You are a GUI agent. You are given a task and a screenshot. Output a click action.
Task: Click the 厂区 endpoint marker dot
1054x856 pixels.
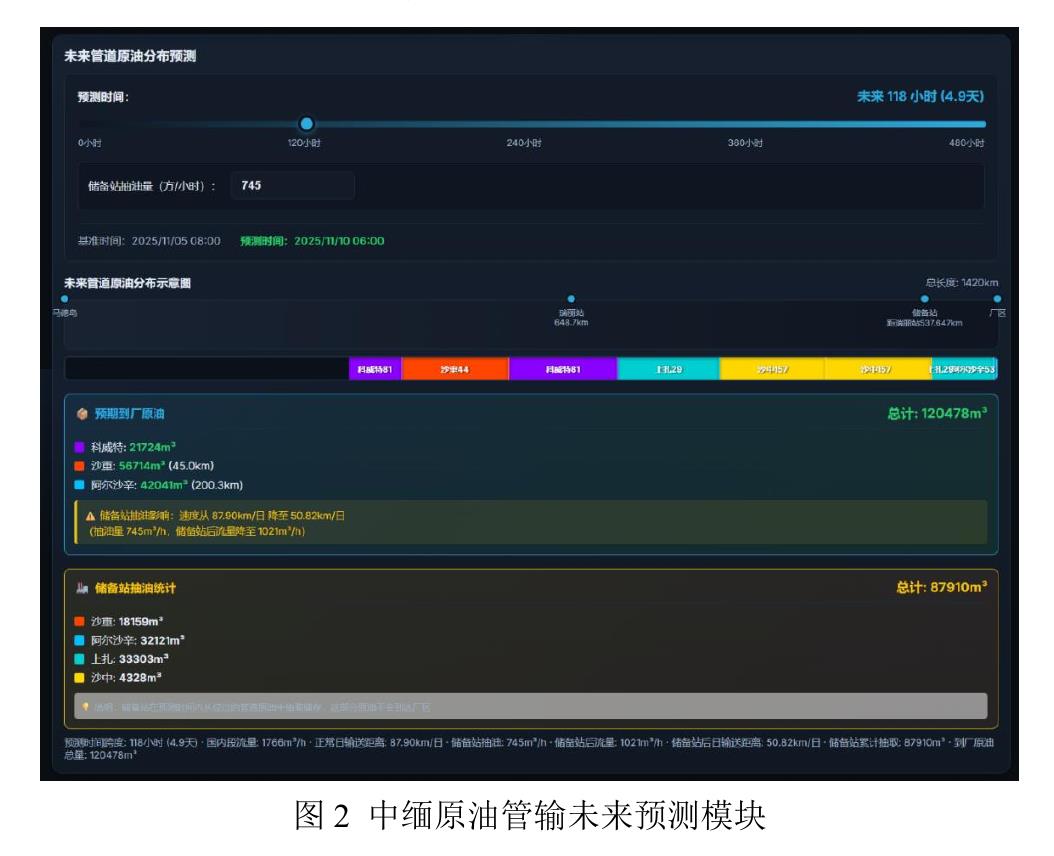click(998, 299)
